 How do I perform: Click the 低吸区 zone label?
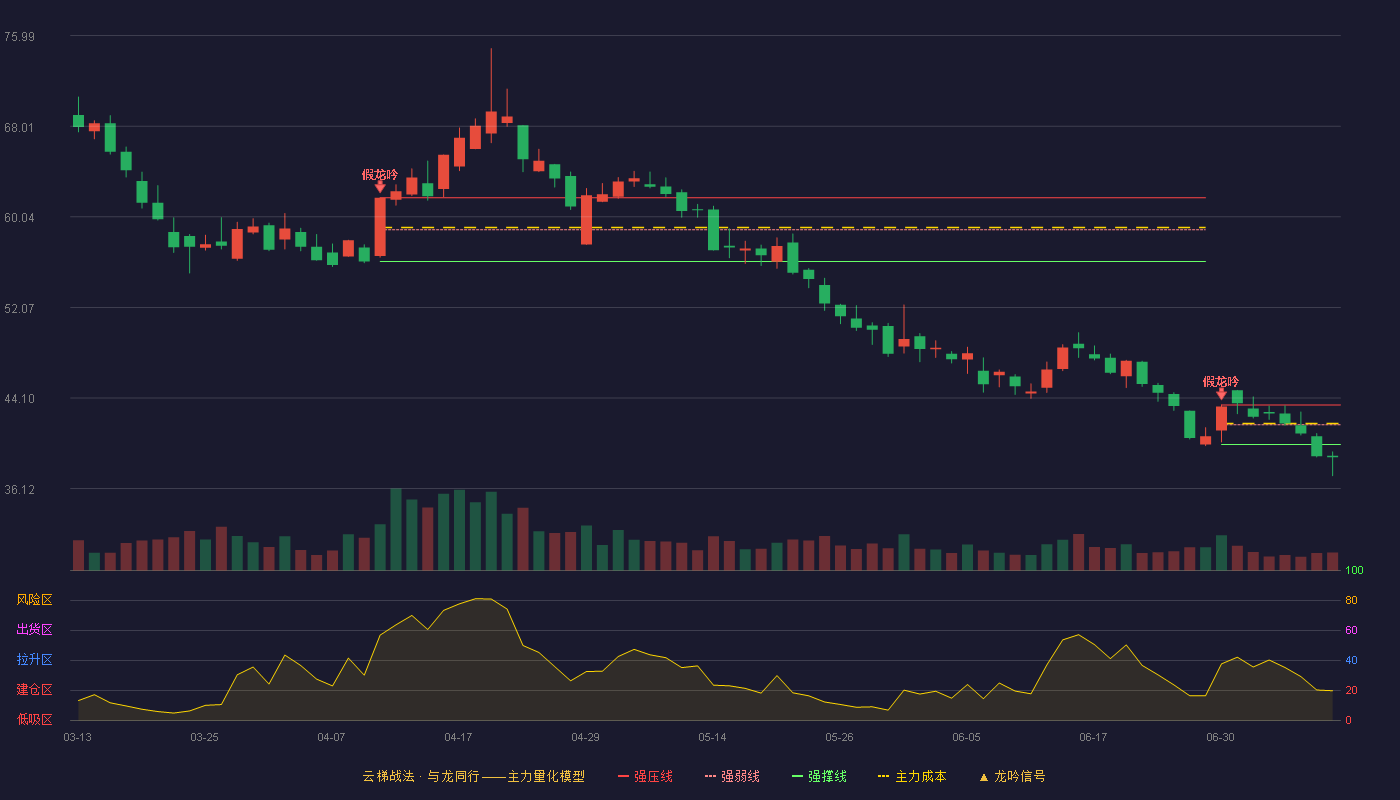click(x=34, y=719)
